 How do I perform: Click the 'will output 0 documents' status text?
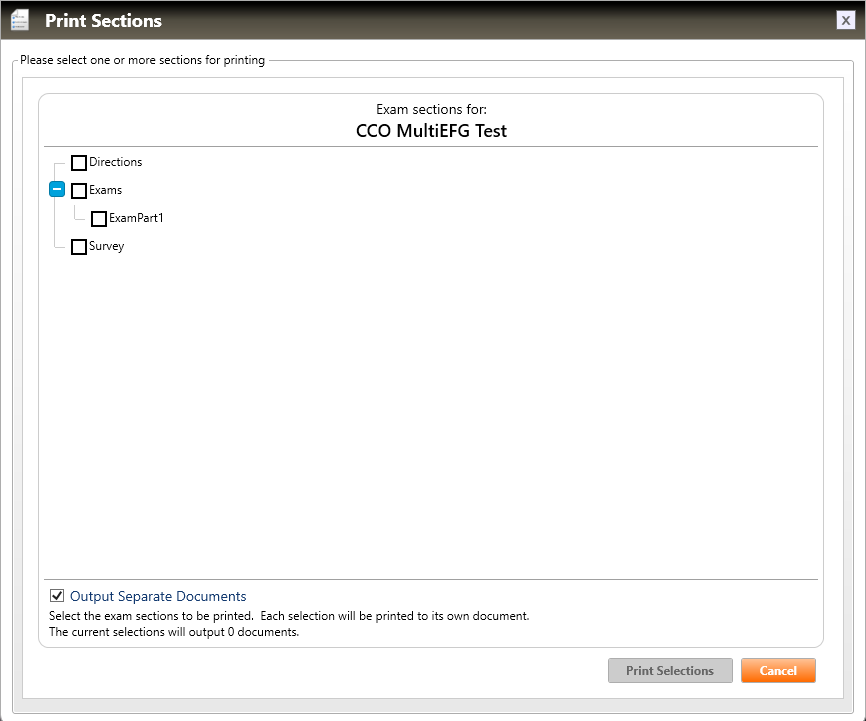tap(174, 632)
